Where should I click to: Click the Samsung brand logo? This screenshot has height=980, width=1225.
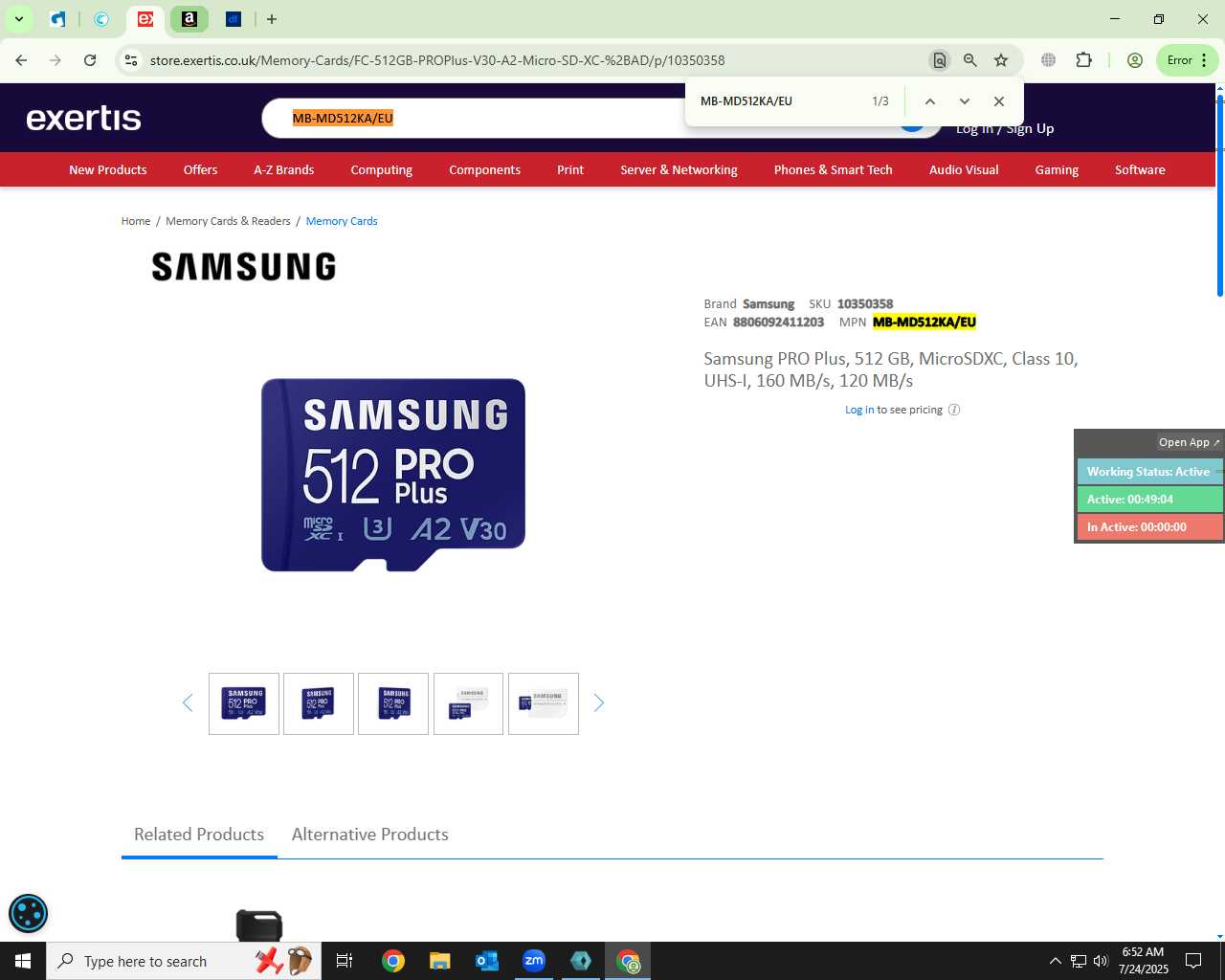point(244,266)
